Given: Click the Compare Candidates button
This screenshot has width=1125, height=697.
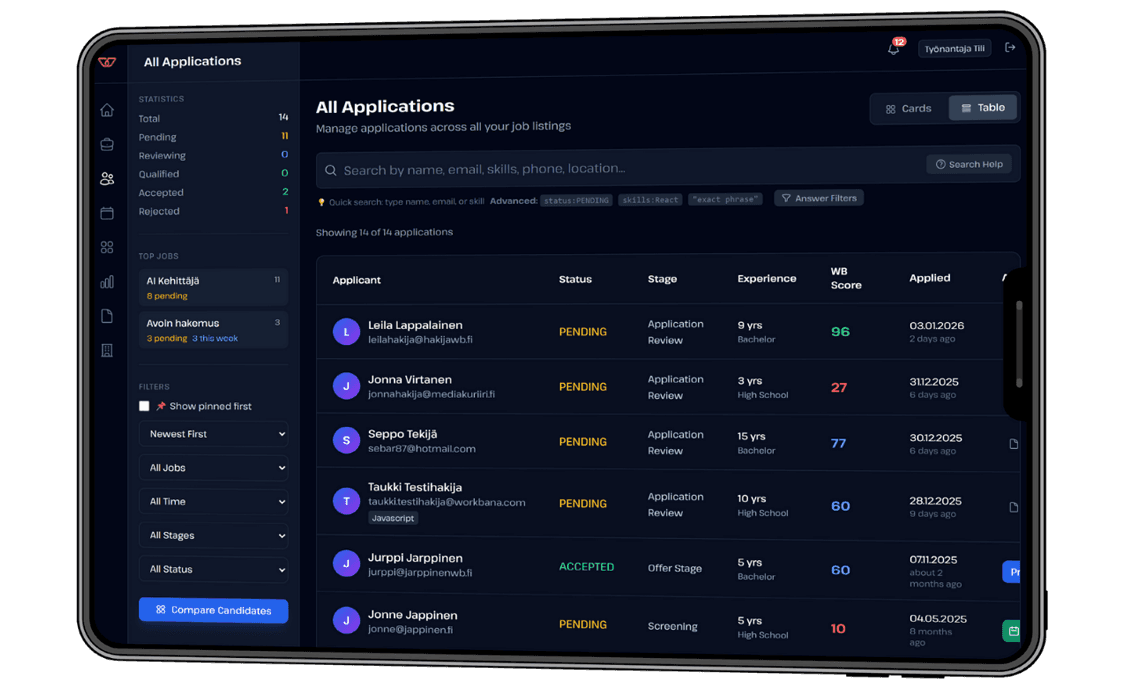Looking at the screenshot, I should click(213, 610).
